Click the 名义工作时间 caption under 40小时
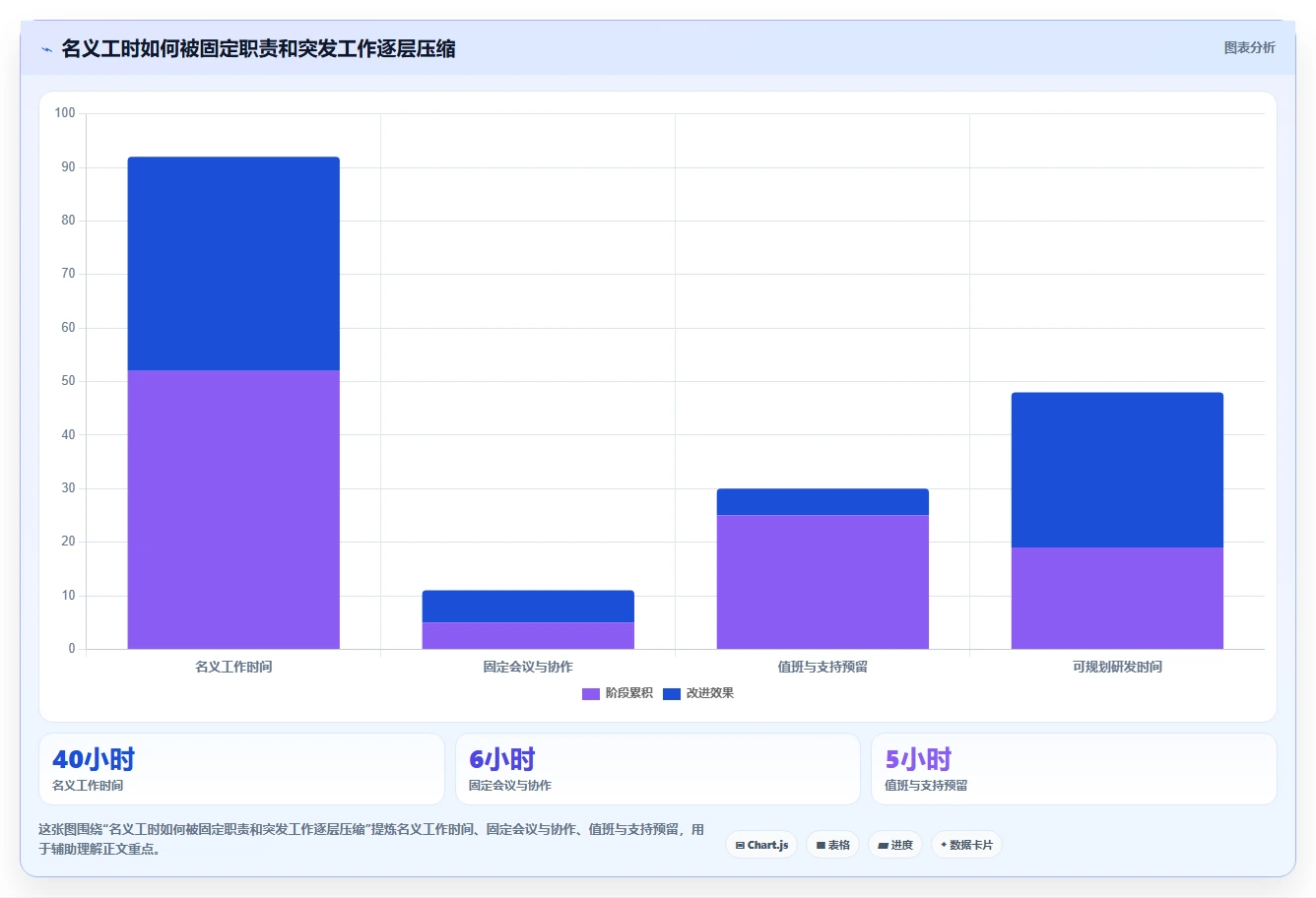Image resolution: width=1316 pixels, height=898 pixels. click(x=88, y=786)
